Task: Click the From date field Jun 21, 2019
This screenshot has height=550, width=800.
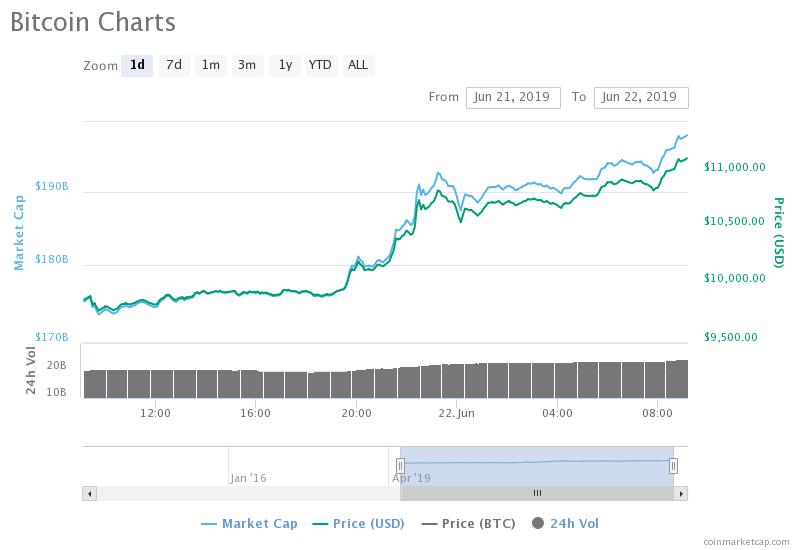Action: [x=513, y=97]
